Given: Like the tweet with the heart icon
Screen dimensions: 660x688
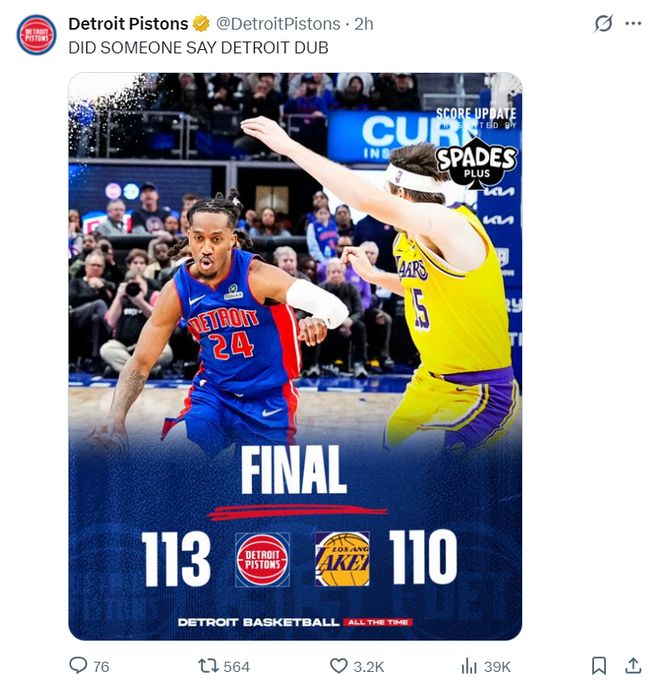Looking at the screenshot, I should pyautogui.click(x=339, y=666).
